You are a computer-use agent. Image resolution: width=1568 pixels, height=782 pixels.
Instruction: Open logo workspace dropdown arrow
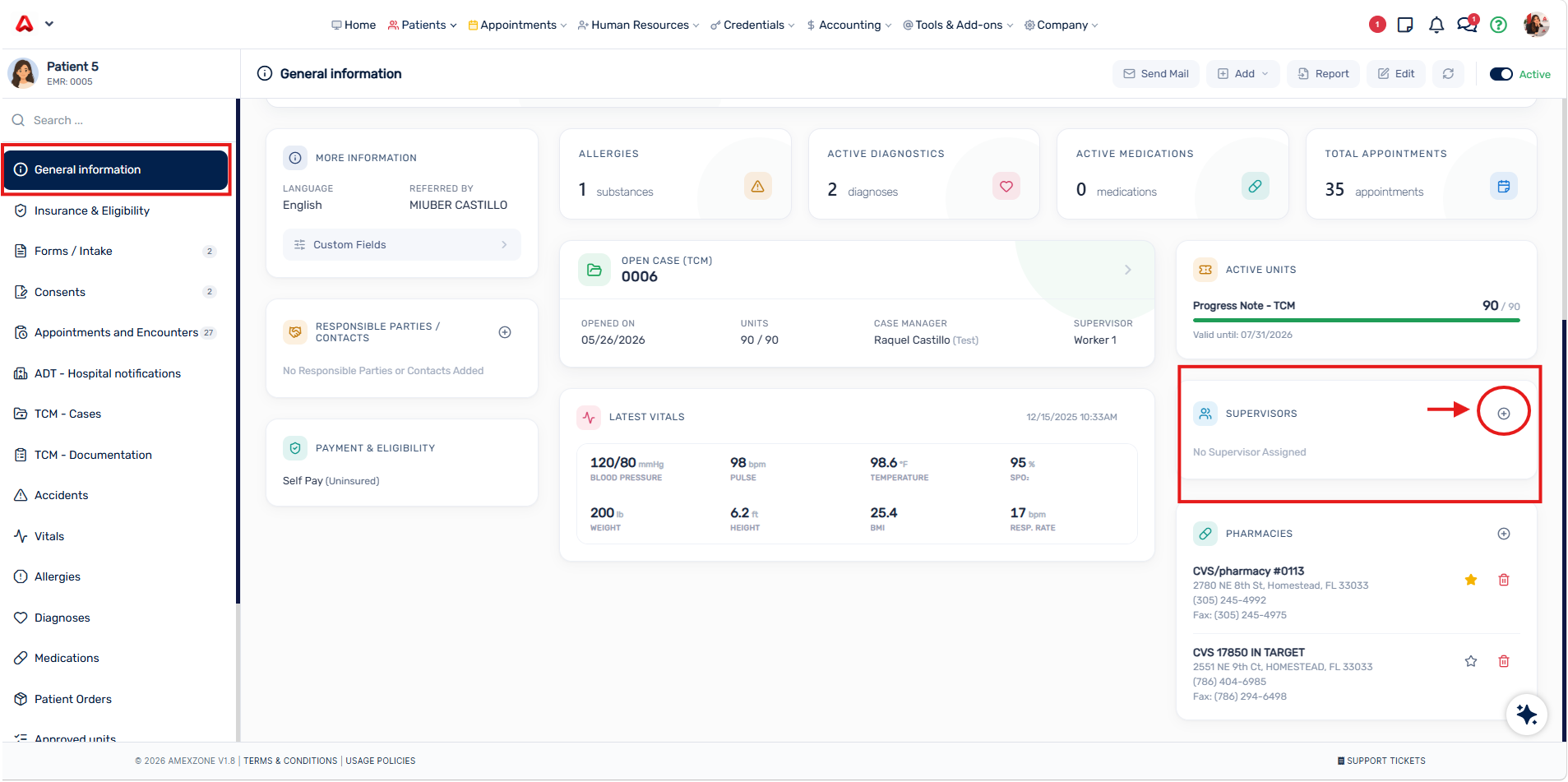(x=49, y=24)
